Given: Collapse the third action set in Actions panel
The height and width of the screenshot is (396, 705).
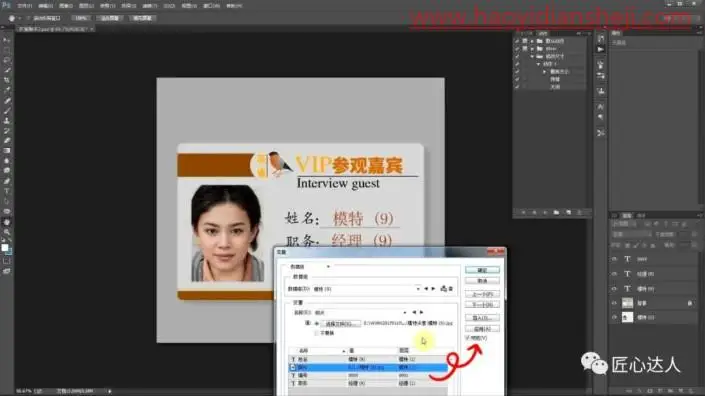Looking at the screenshot, I should (x=532, y=57).
